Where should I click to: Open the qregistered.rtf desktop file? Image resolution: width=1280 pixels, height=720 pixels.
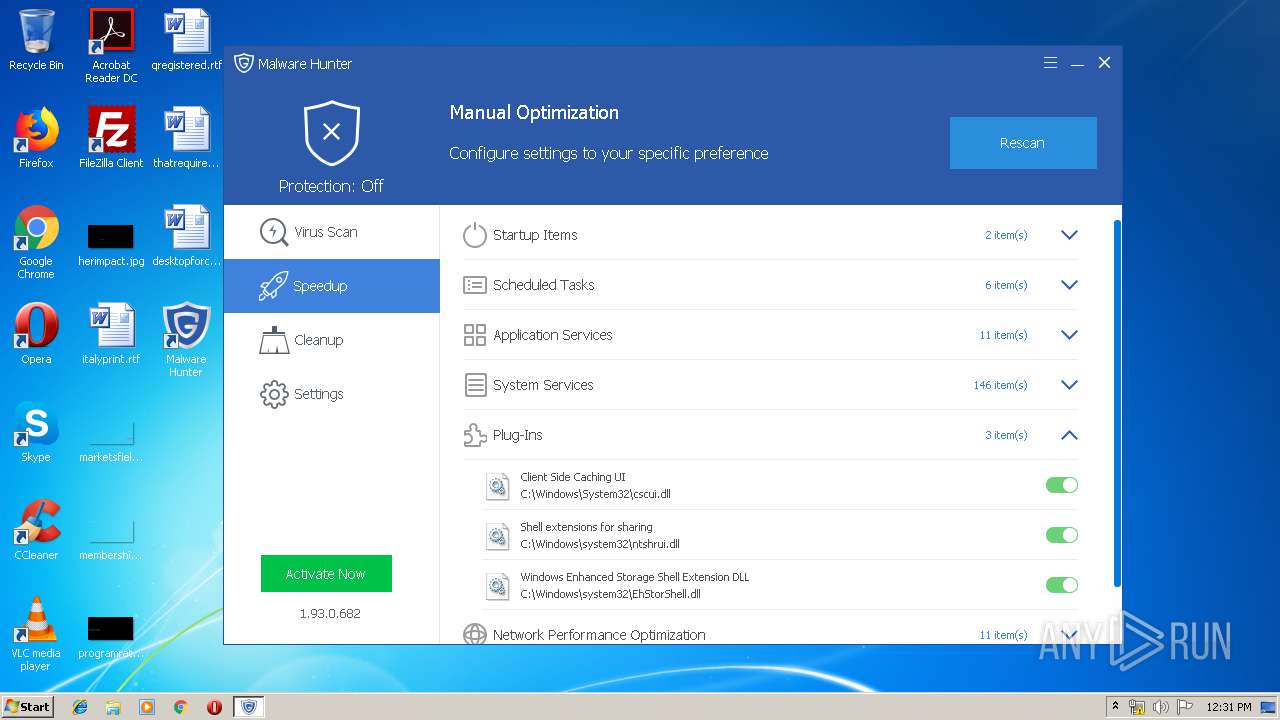(x=186, y=40)
